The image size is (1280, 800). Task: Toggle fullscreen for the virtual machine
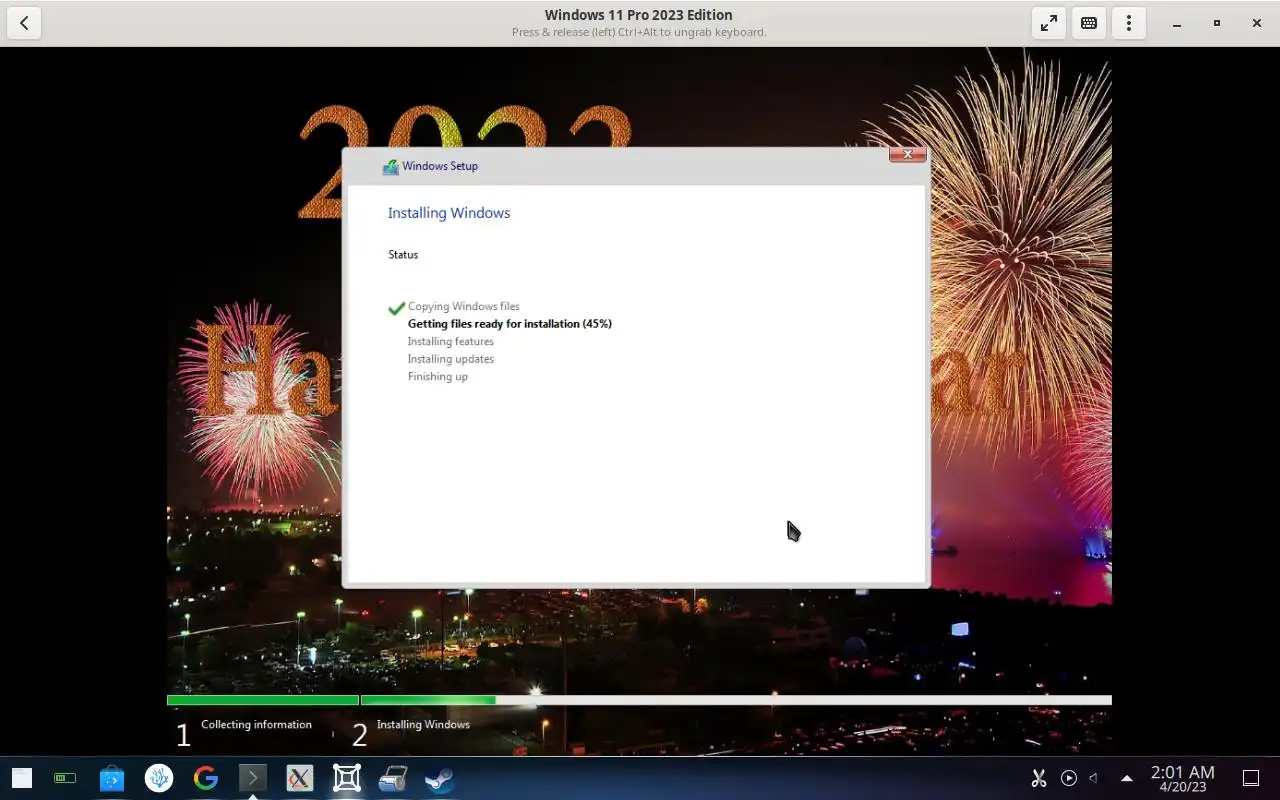1049,23
